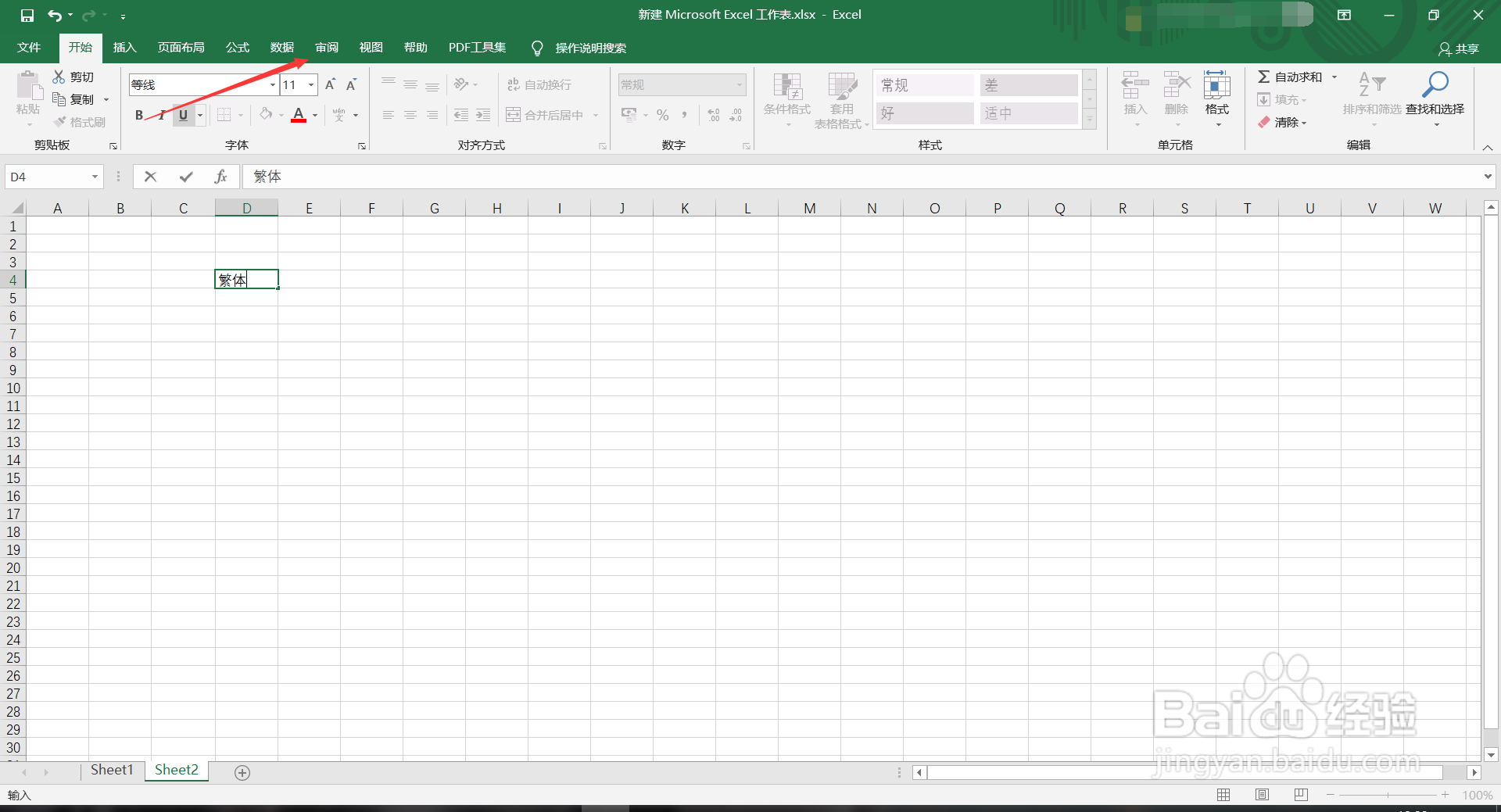The image size is (1501, 812).
Task: Undo the last action
Action: click(54, 15)
